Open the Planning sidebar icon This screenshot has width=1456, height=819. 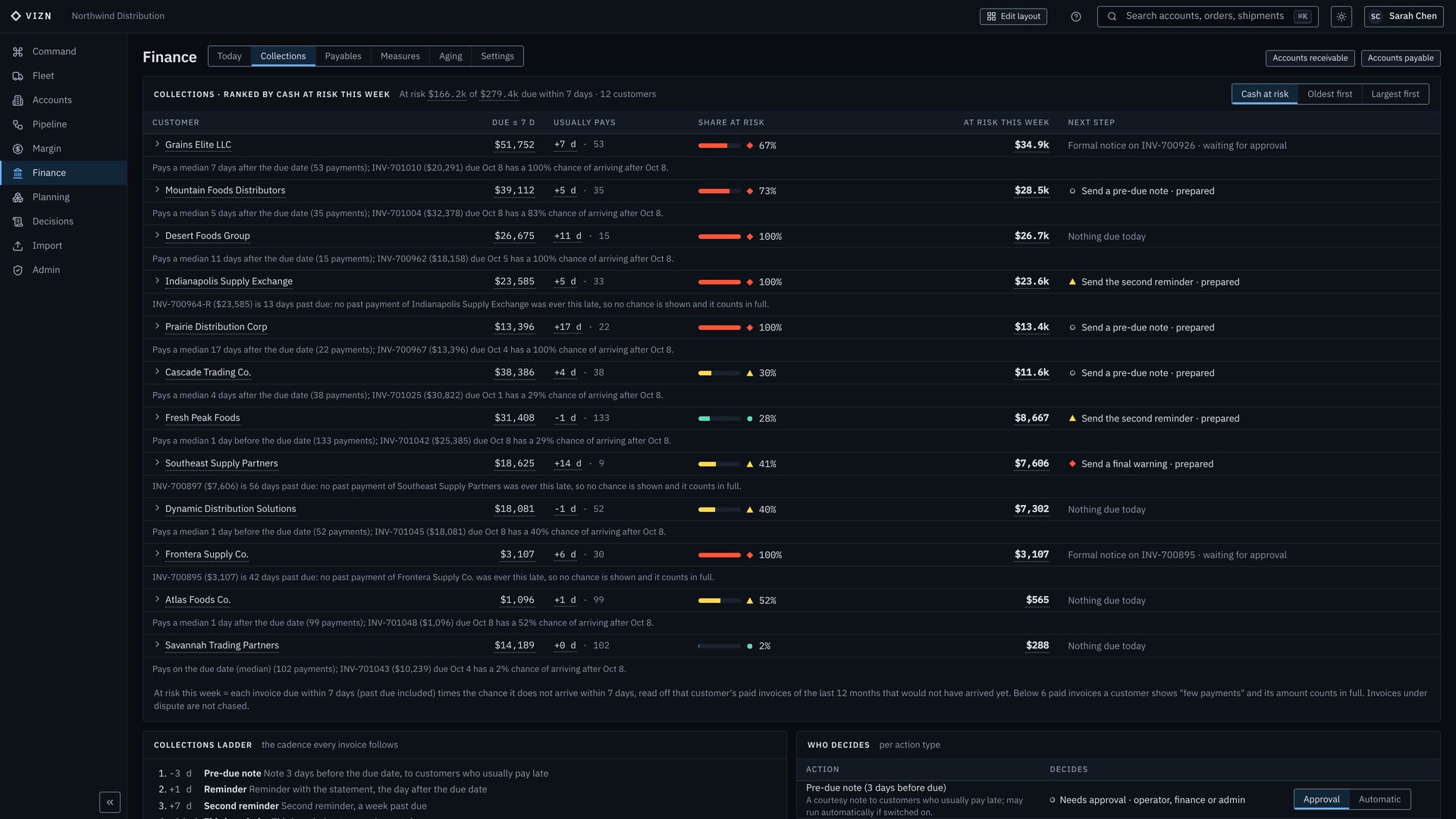(x=17, y=197)
